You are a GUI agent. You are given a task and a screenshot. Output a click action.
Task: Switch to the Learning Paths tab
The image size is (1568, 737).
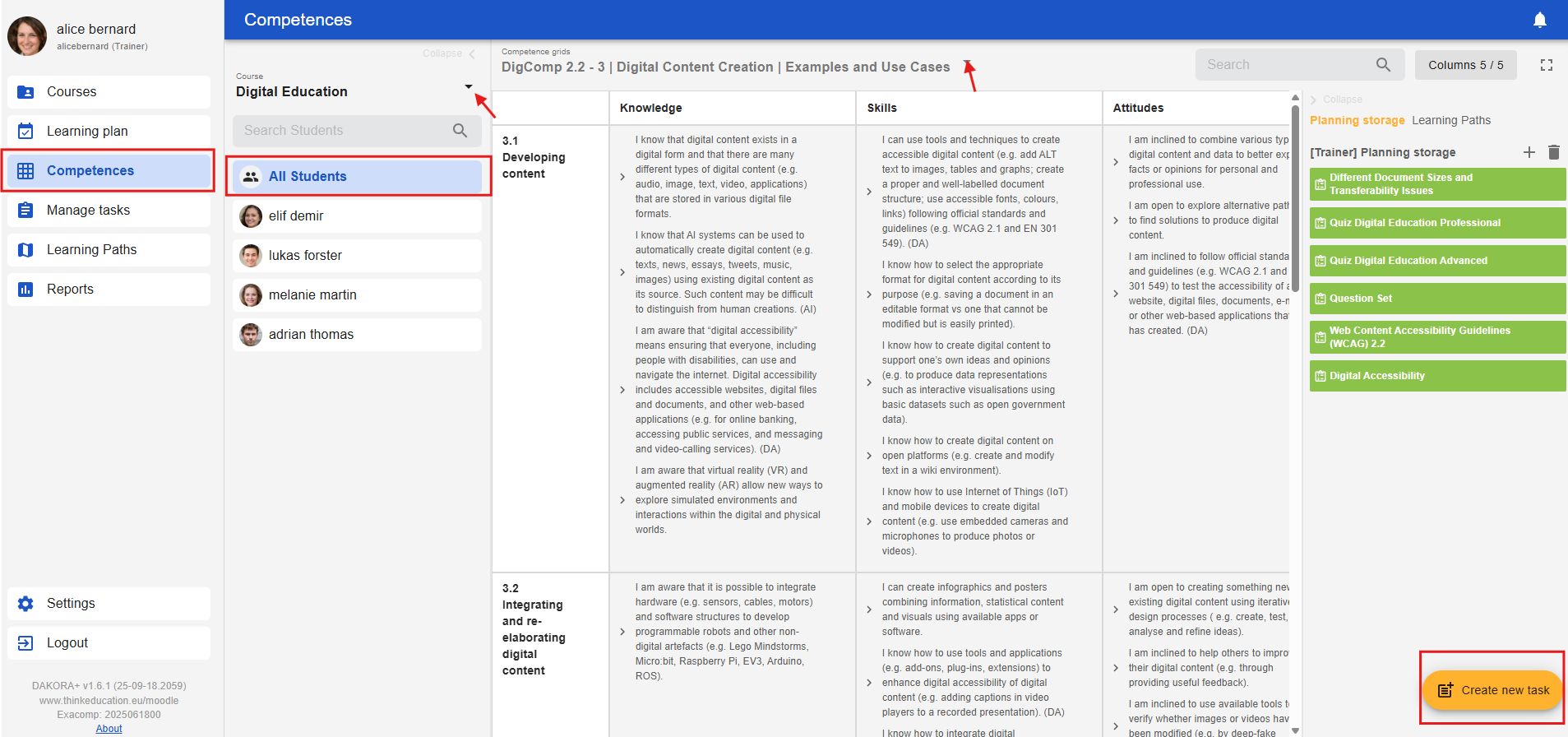point(1450,120)
